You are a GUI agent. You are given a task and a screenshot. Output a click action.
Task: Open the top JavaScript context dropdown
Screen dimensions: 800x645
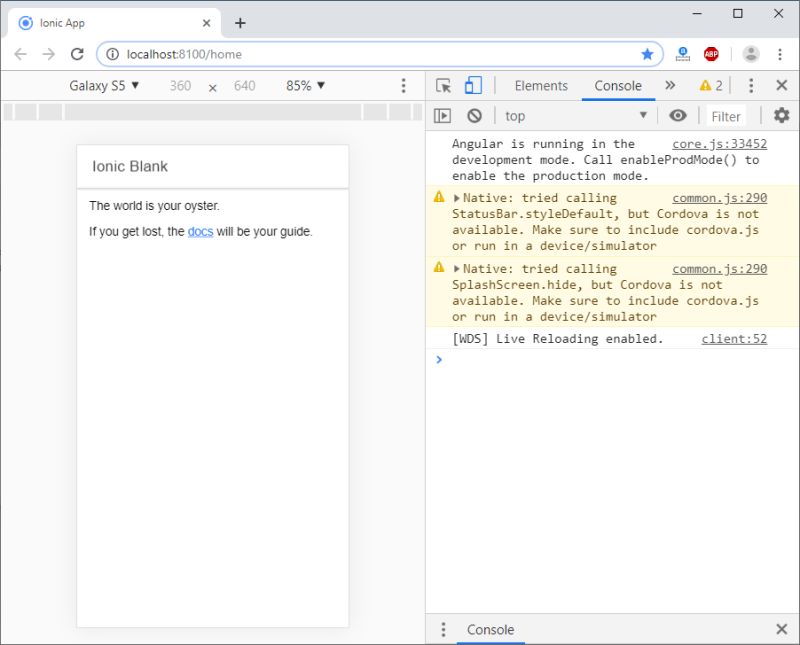576,116
